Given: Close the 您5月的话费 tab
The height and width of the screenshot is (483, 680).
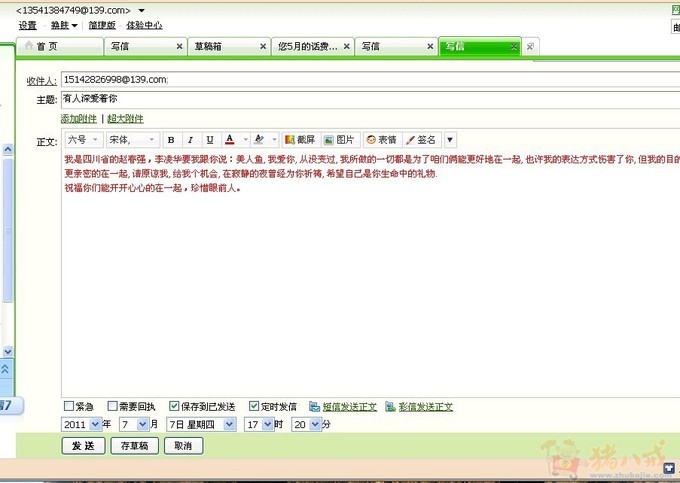Looking at the screenshot, I should click(x=347, y=46).
